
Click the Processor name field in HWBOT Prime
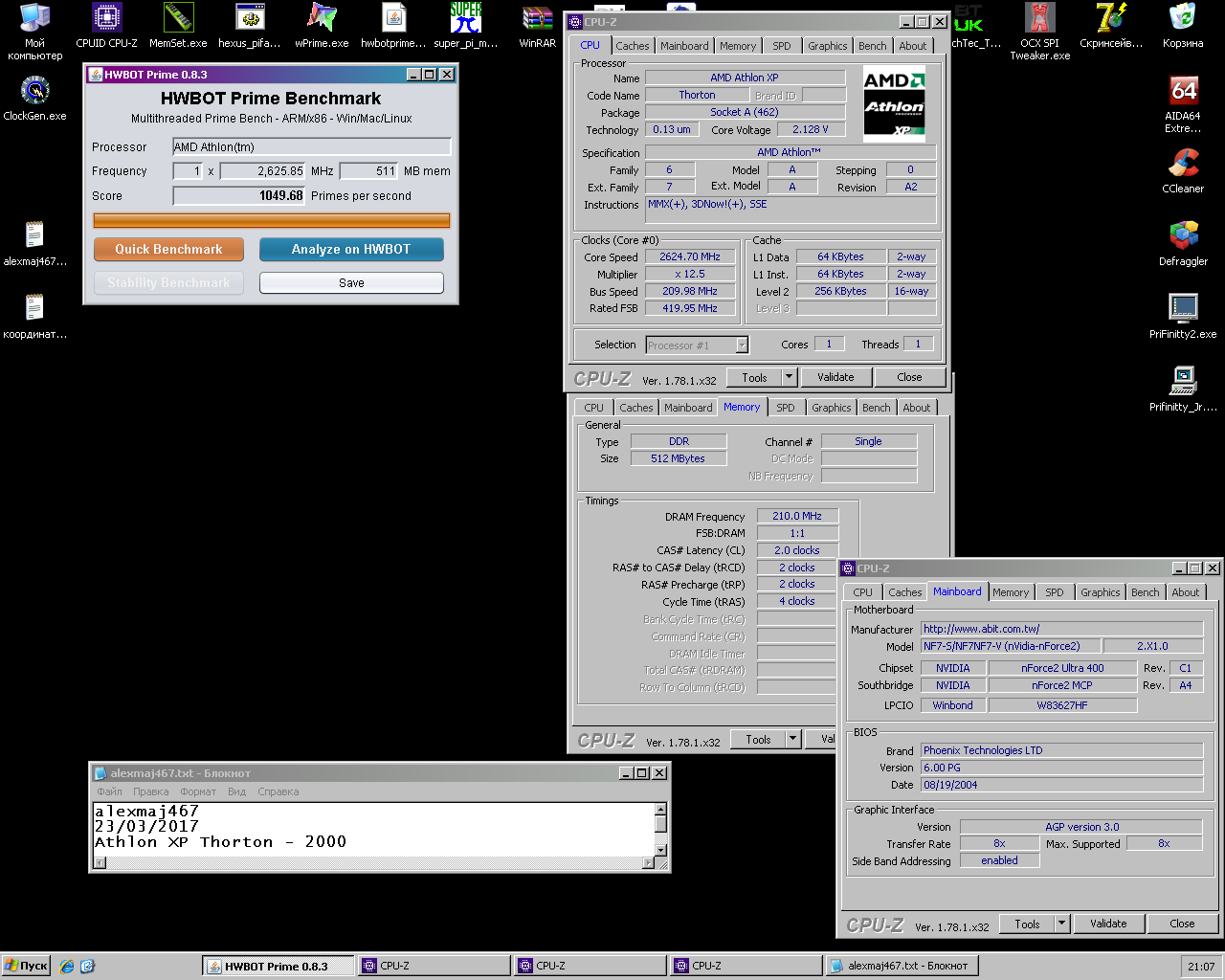coord(311,146)
